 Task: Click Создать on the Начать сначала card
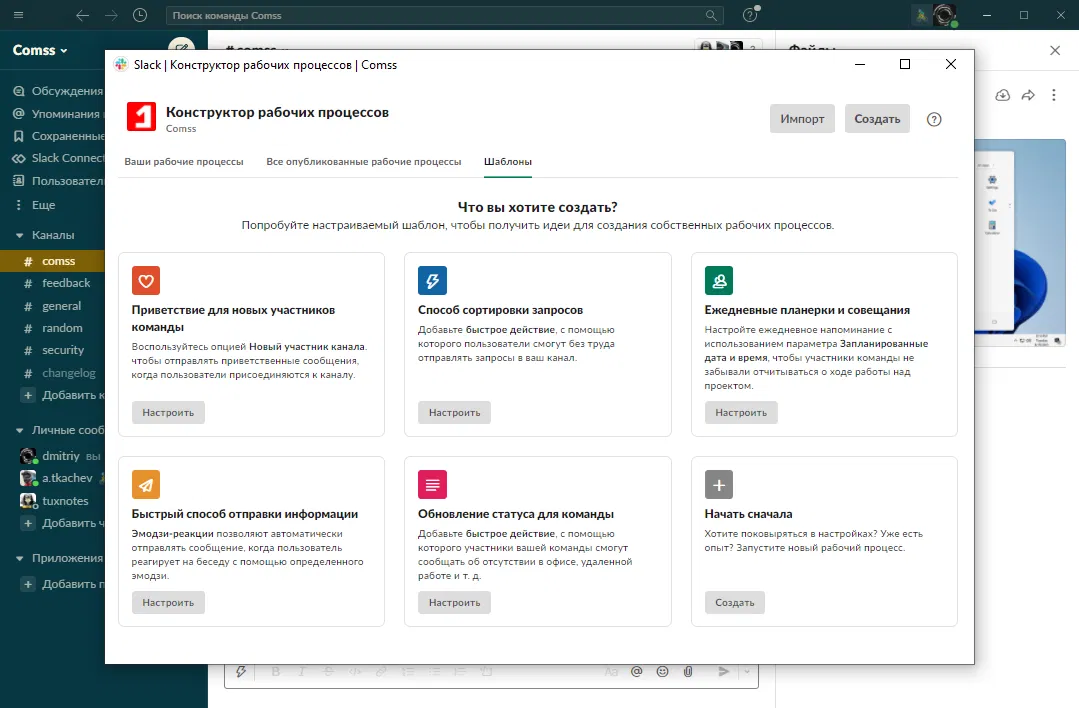click(735, 603)
